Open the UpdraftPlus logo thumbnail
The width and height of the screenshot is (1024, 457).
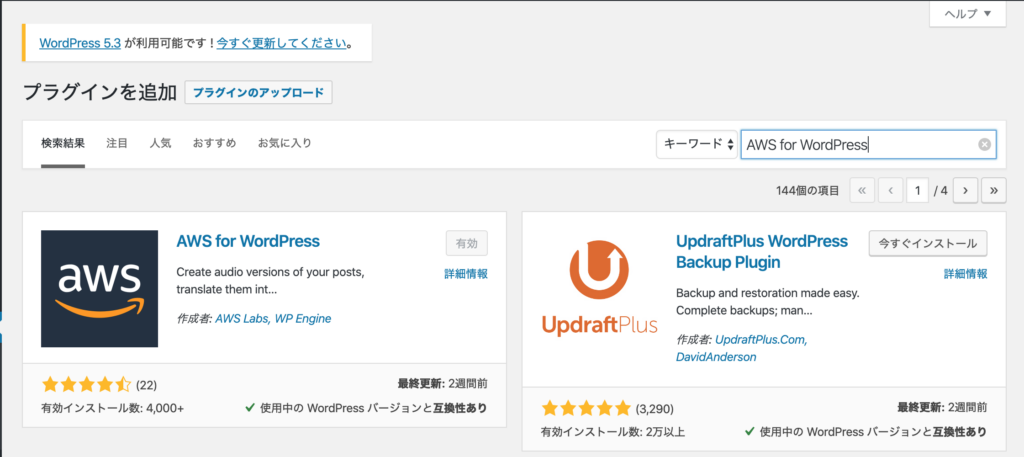[600, 289]
